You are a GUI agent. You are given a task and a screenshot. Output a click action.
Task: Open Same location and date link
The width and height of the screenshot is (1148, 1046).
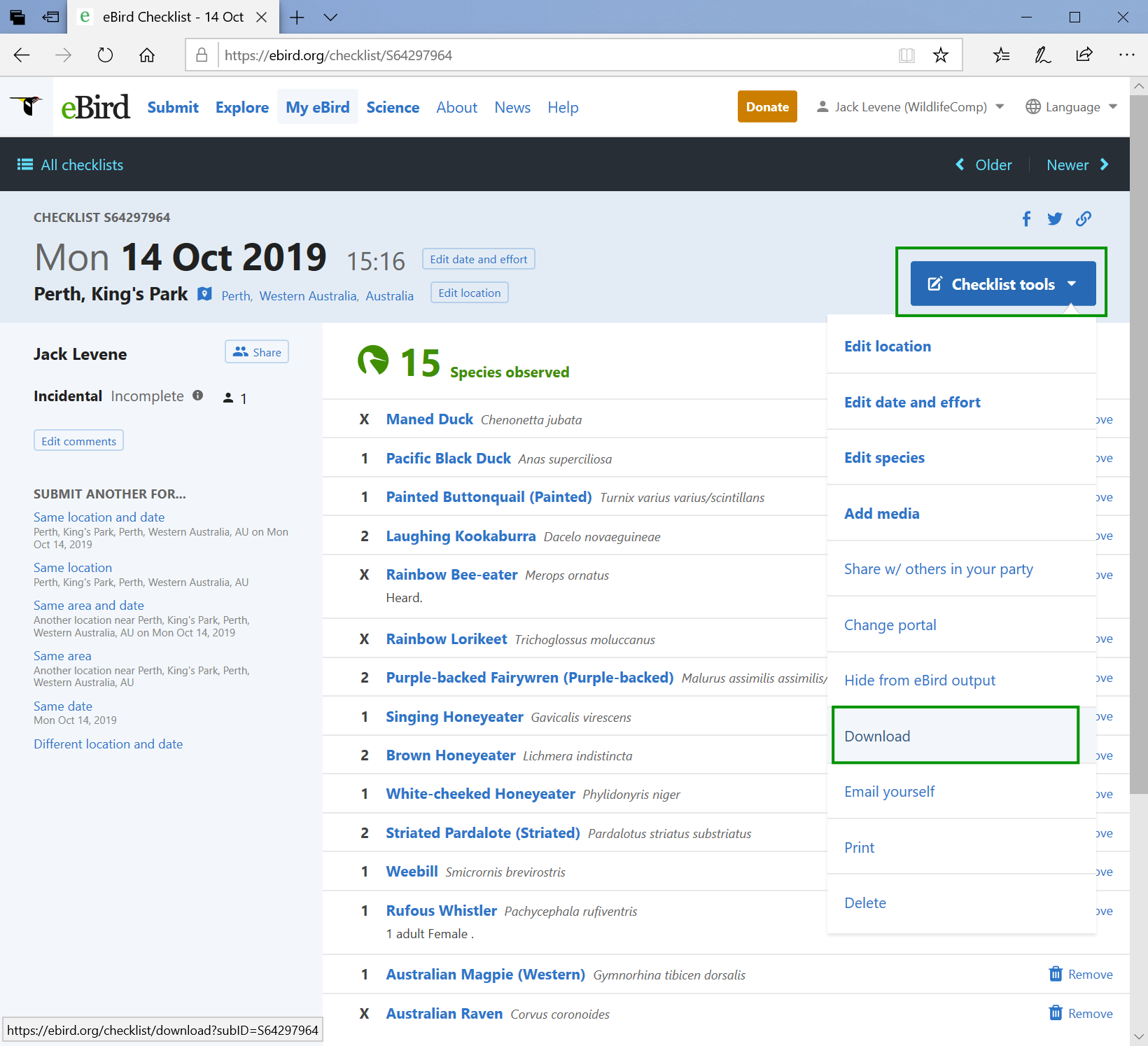tap(99, 517)
